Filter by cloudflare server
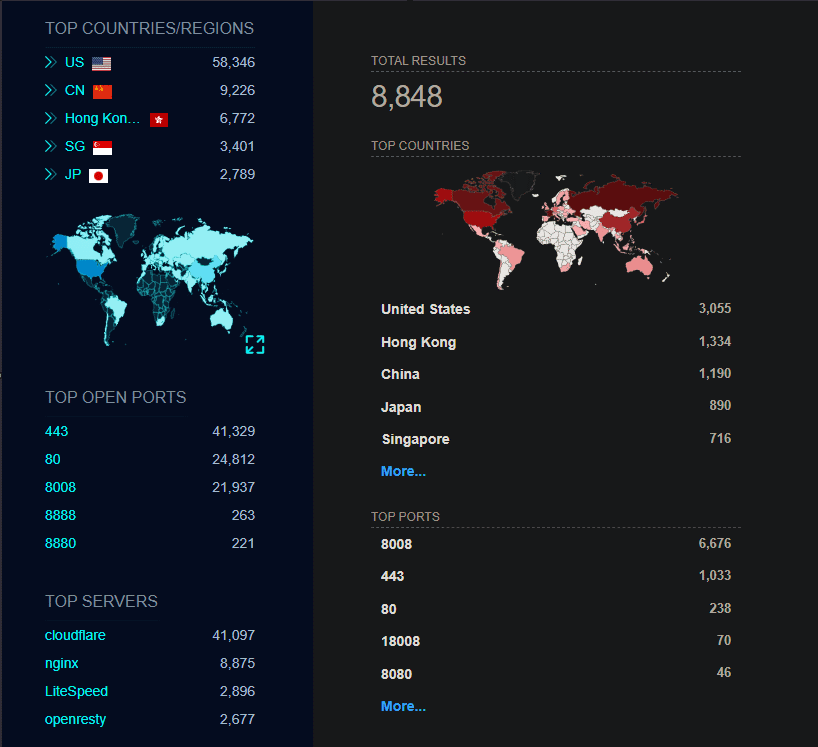818x747 pixels. point(75,635)
